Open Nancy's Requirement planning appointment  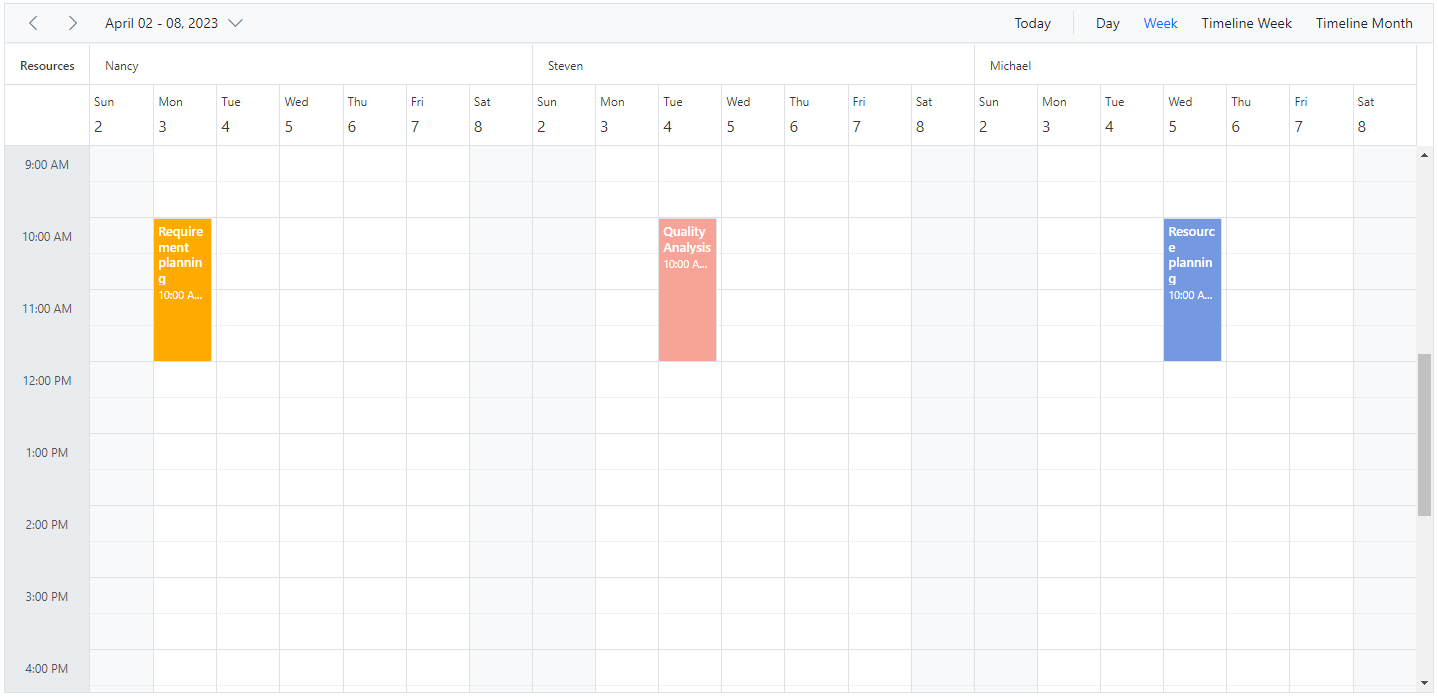(182, 289)
